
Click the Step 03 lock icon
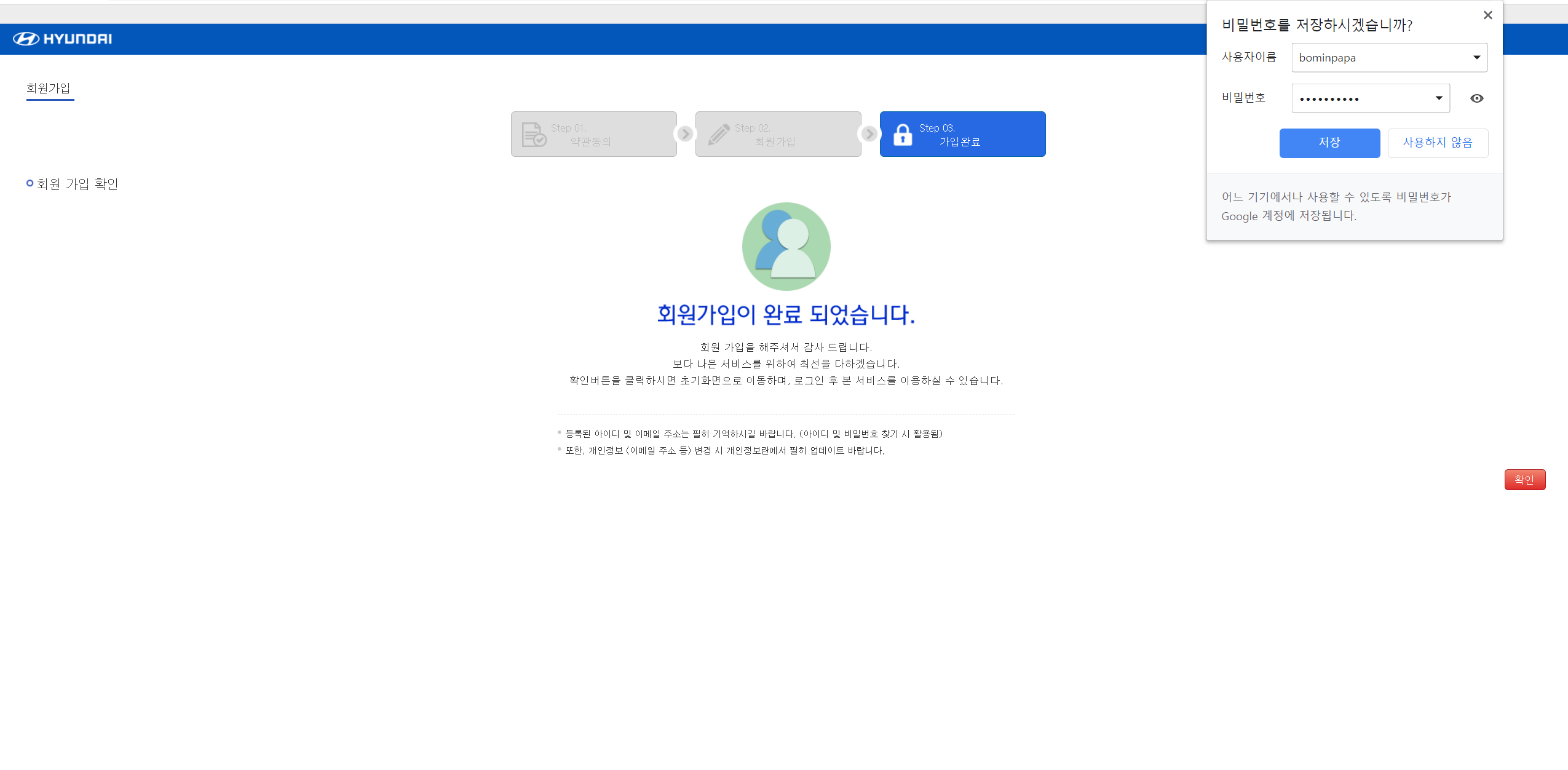(x=902, y=134)
